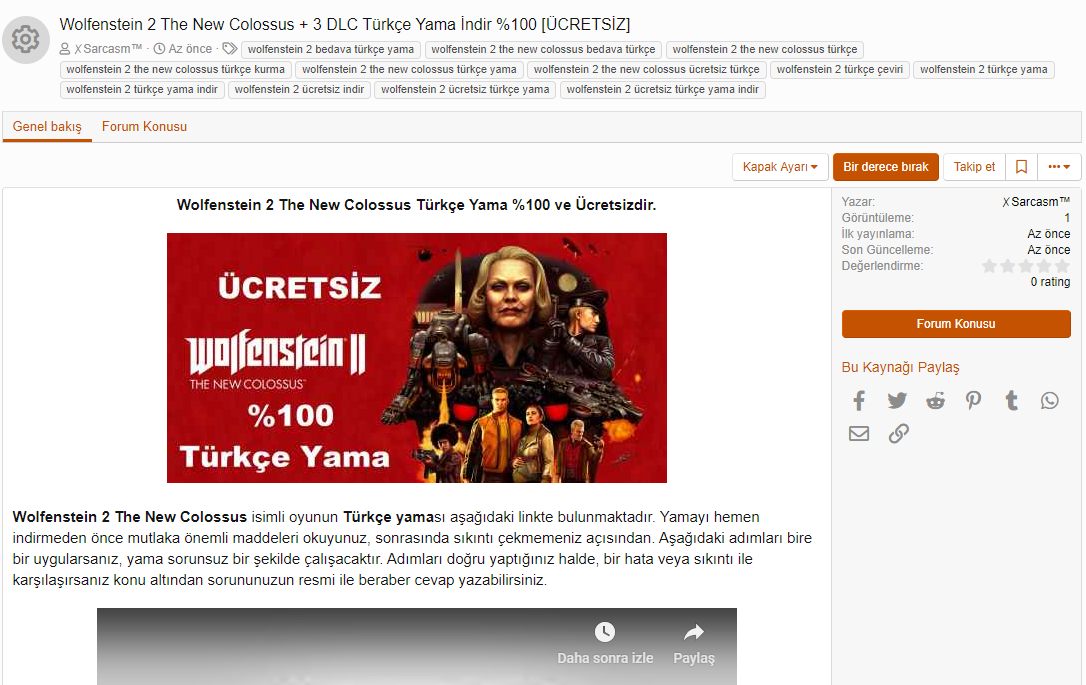This screenshot has height=685, width=1086.
Task: Click the gear resource icon
Action: [x=26, y=39]
